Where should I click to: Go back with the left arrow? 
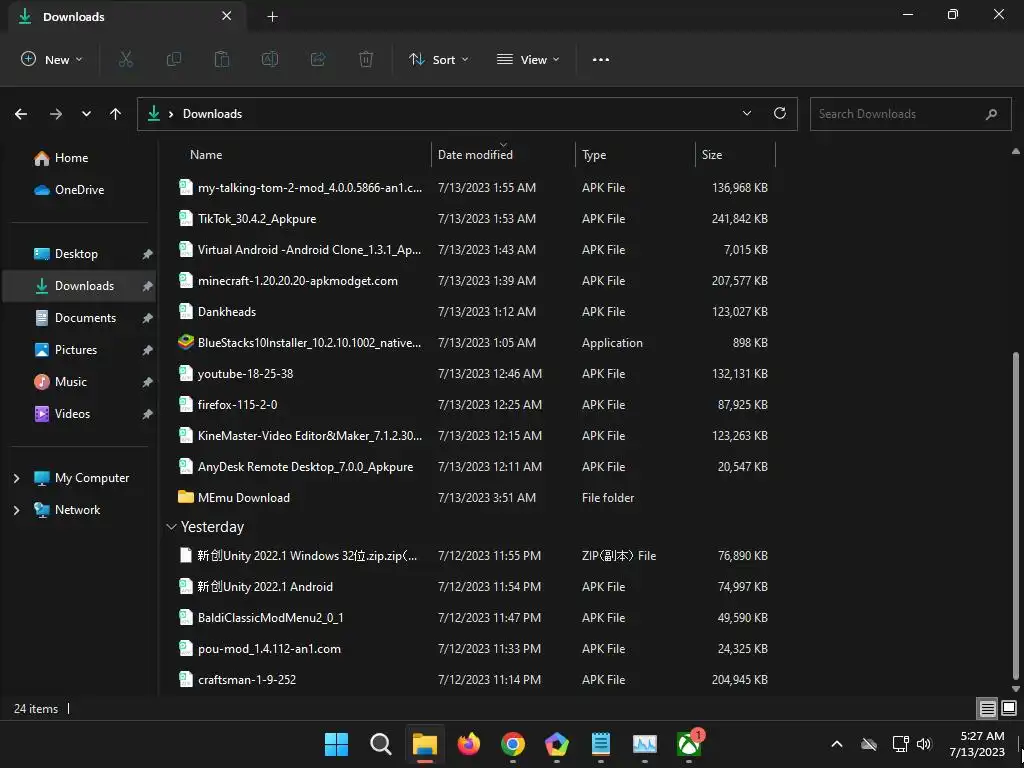[x=21, y=114]
